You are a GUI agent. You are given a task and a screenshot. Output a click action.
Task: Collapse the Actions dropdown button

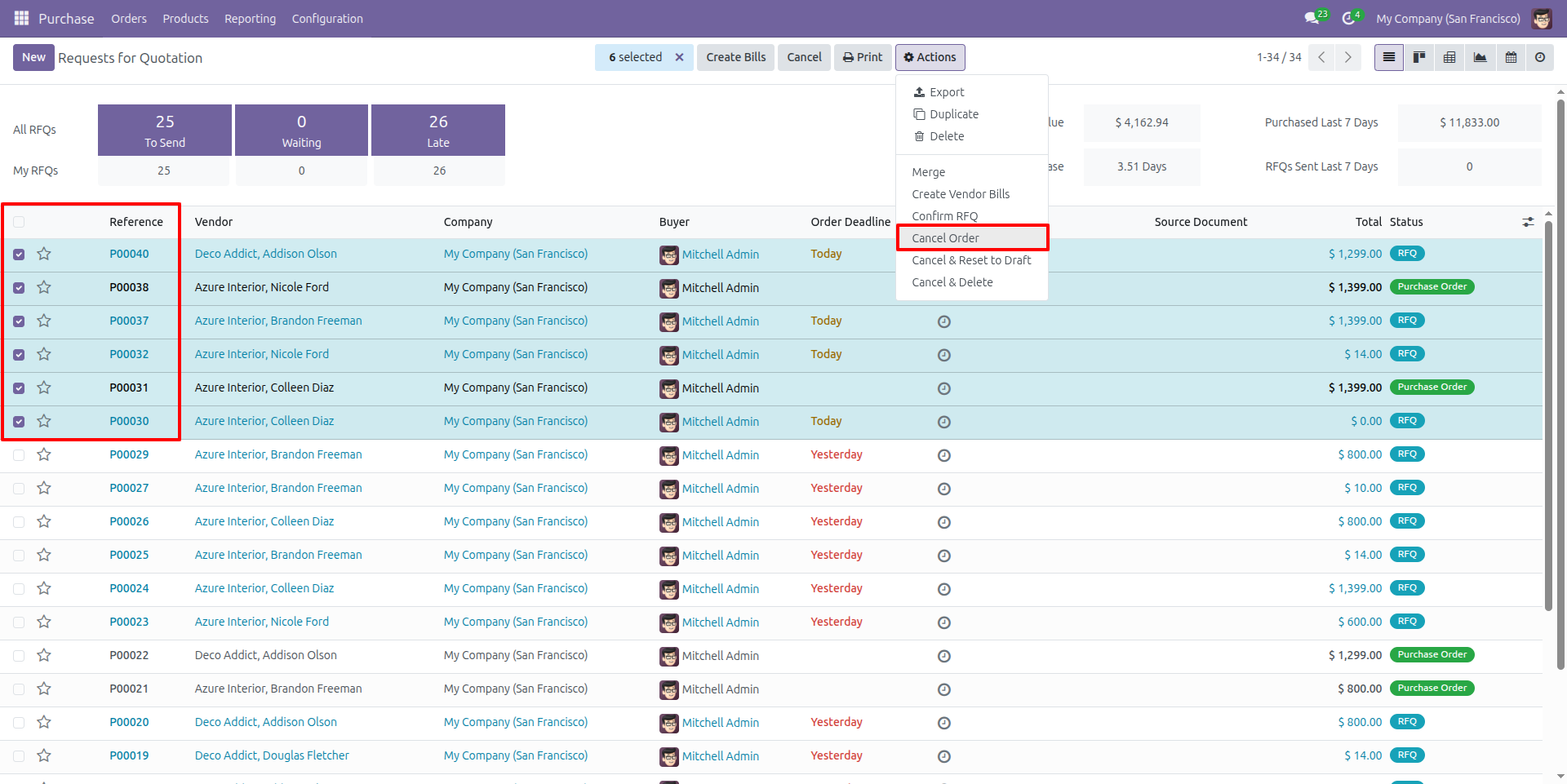click(x=930, y=57)
